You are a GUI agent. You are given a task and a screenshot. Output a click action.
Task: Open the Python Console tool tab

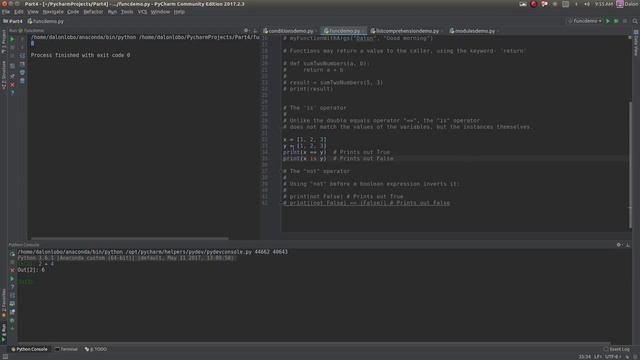click(x=29, y=349)
